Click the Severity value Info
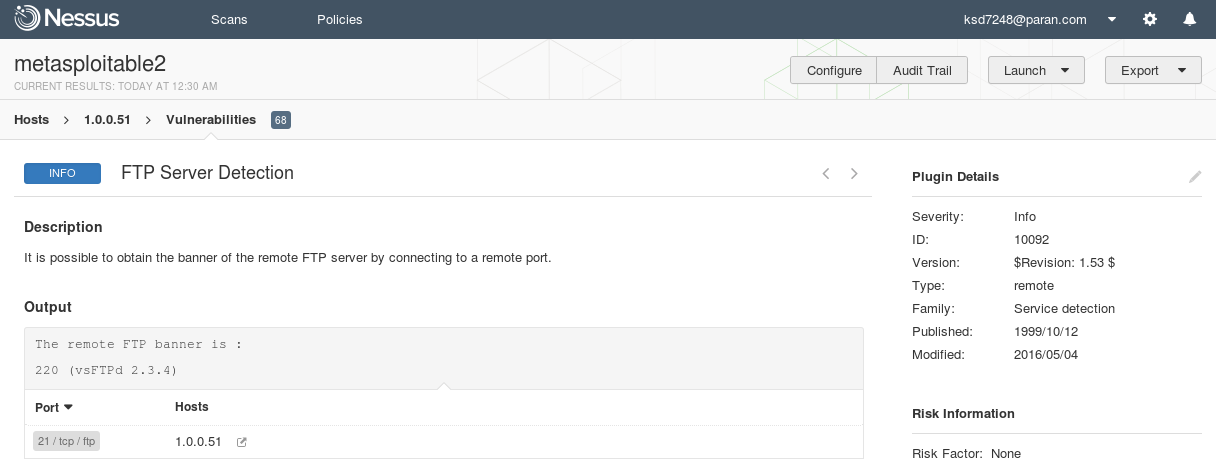The width and height of the screenshot is (1216, 474). (1025, 216)
